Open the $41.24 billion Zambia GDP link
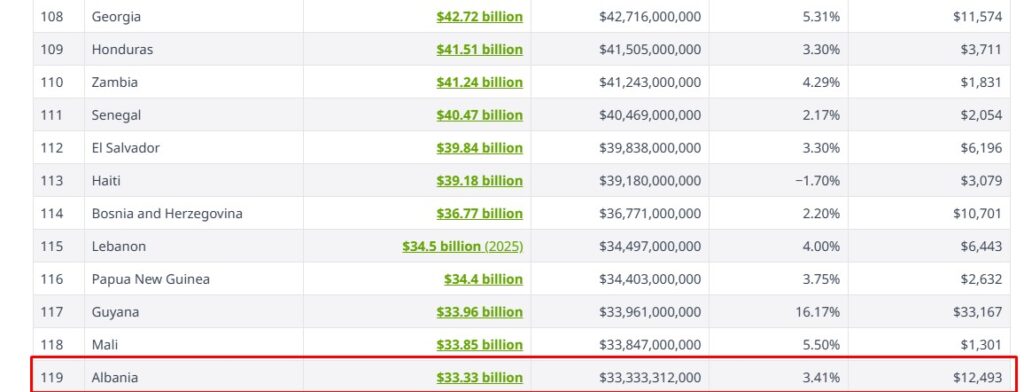The height and width of the screenshot is (392, 1024). click(x=479, y=82)
